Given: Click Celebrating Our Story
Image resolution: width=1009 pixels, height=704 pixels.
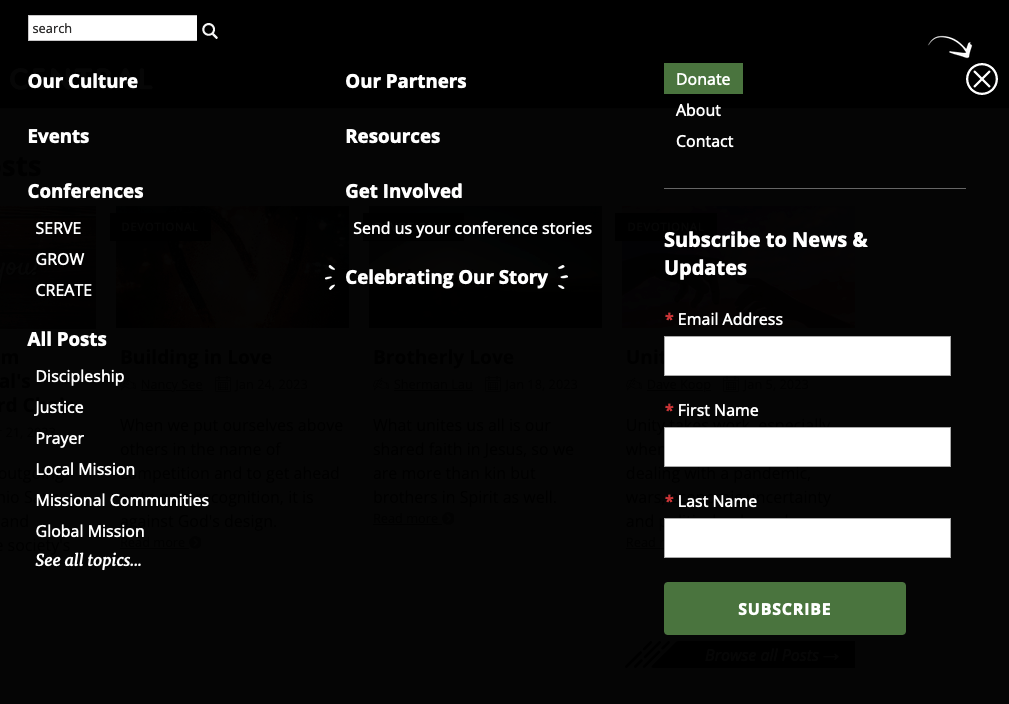Looking at the screenshot, I should tap(447, 277).
